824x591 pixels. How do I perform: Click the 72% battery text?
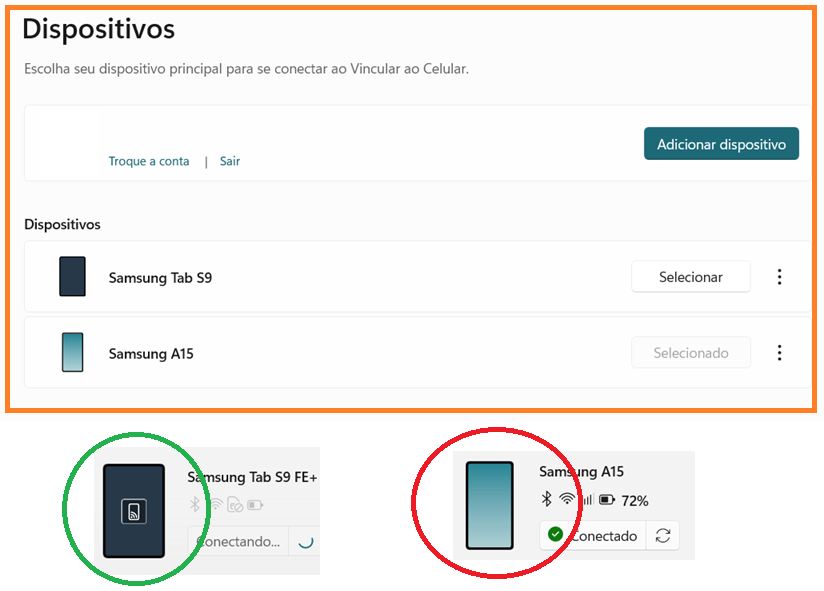(x=635, y=501)
